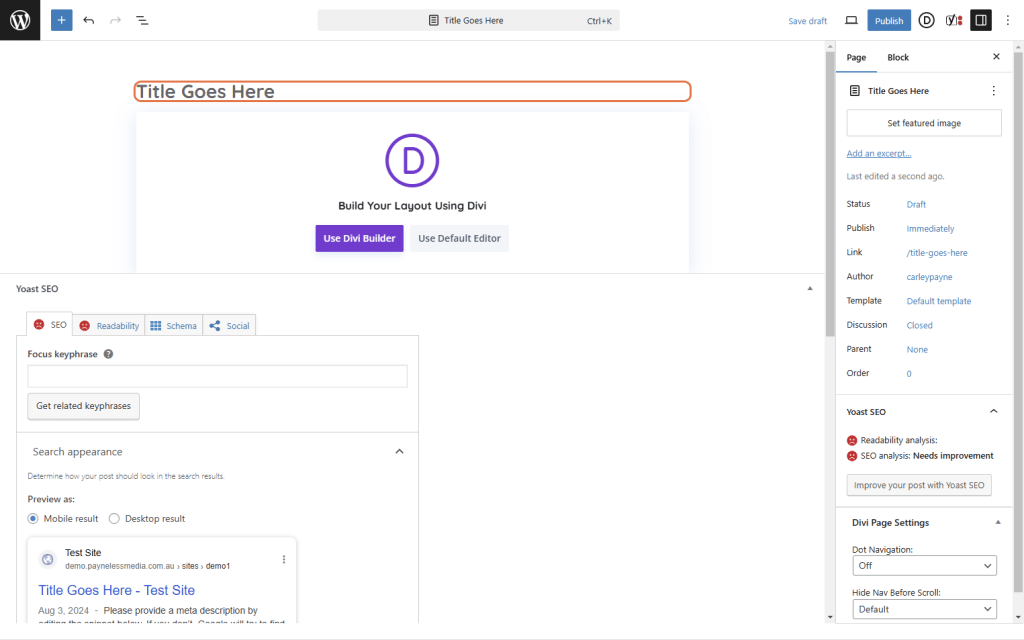This screenshot has width=1024, height=640.
Task: Undo the last change
Action: click(x=89, y=20)
